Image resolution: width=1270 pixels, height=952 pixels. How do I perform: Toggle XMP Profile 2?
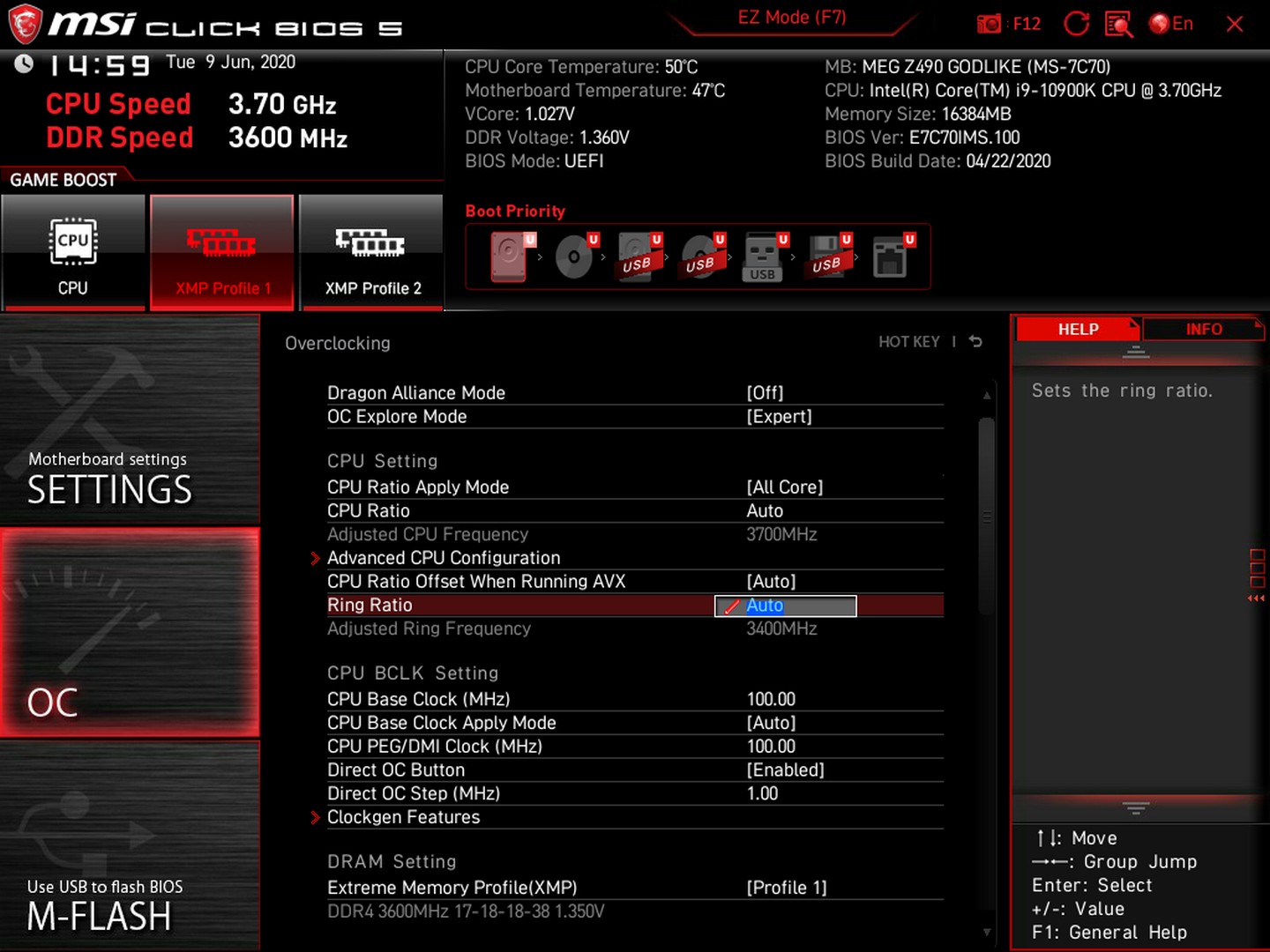click(x=371, y=253)
